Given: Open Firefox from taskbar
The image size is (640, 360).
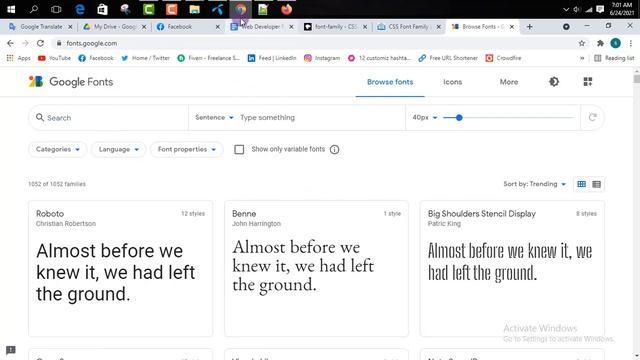Looking at the screenshot, I should coord(287,9).
